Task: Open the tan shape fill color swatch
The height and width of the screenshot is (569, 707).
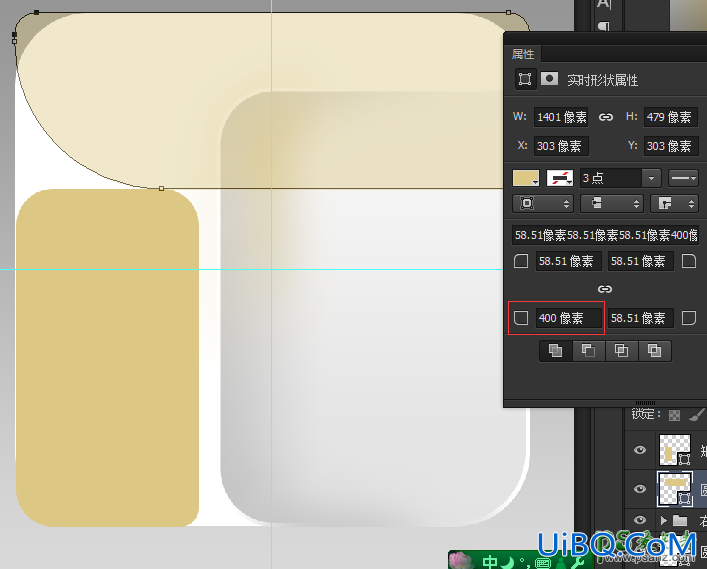Action: pos(526,178)
